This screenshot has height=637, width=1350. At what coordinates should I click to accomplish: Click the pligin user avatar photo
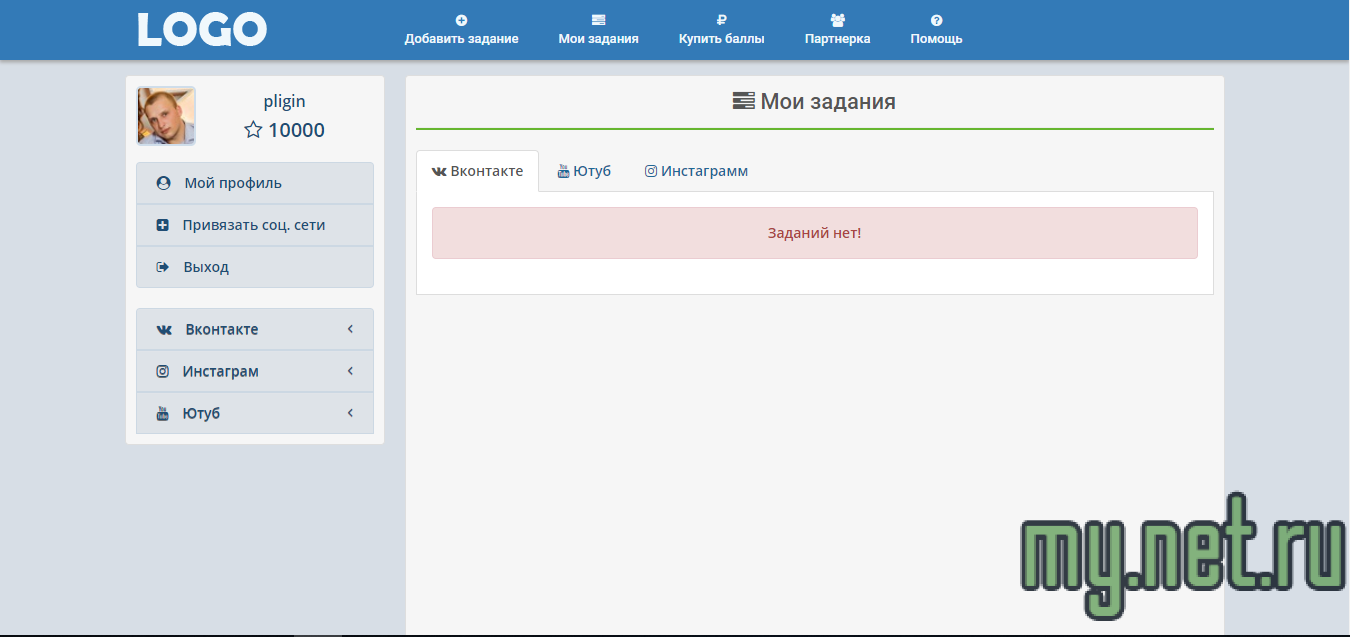[166, 116]
